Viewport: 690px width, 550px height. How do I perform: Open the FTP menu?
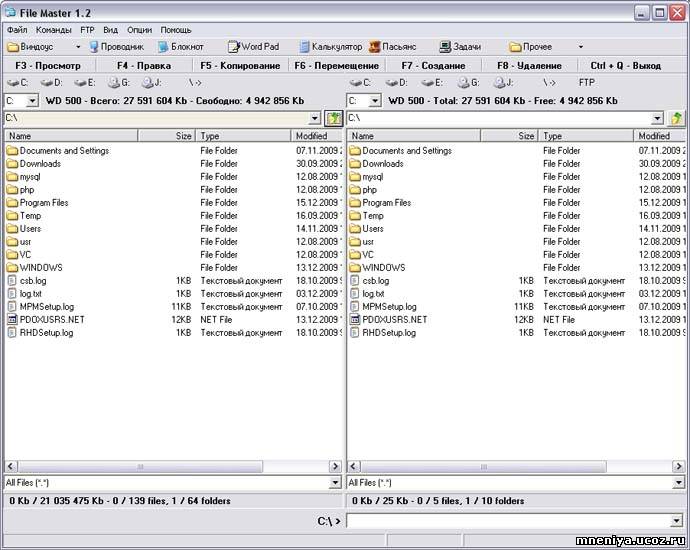[87, 30]
